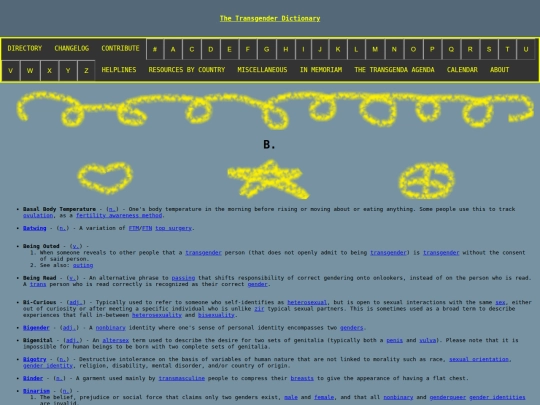The width and height of the screenshot is (540, 405).
Task: Follow the outing link under Being Outed
Action: tap(83, 266)
